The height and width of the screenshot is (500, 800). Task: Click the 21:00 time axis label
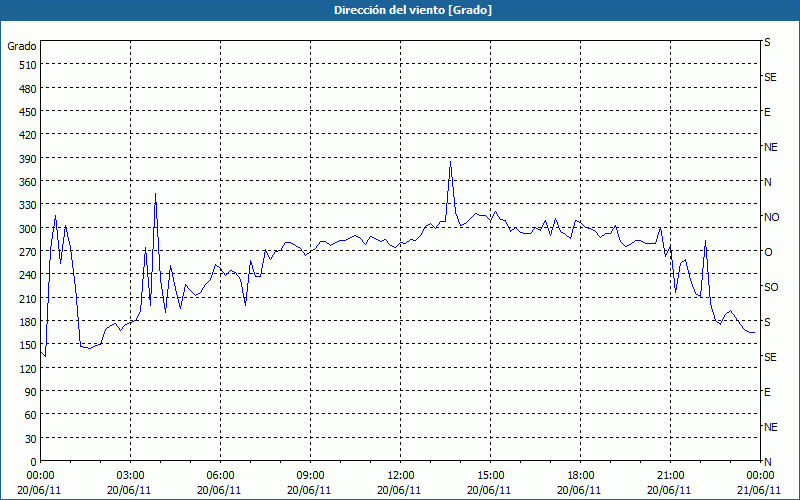click(670, 476)
